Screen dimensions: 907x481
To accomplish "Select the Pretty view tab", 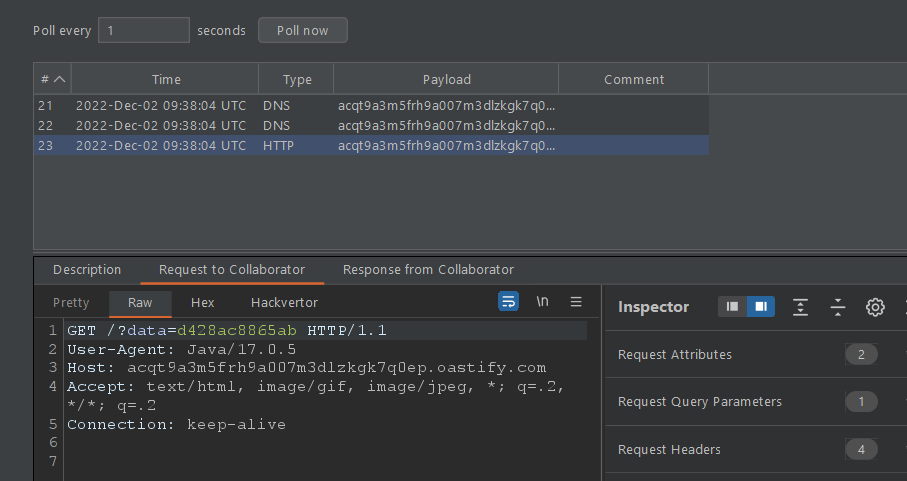I will pos(71,302).
